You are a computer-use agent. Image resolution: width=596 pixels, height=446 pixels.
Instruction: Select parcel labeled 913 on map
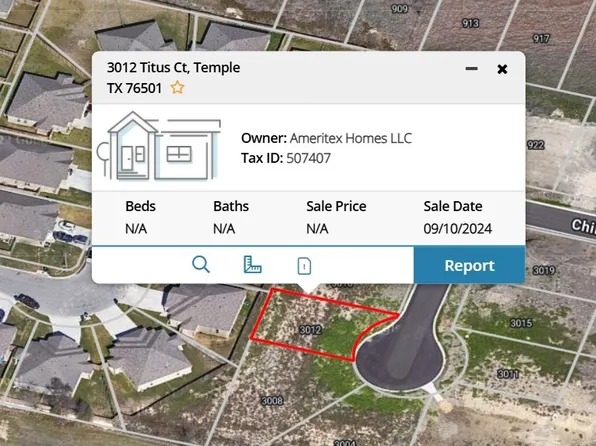pyautogui.click(x=471, y=23)
